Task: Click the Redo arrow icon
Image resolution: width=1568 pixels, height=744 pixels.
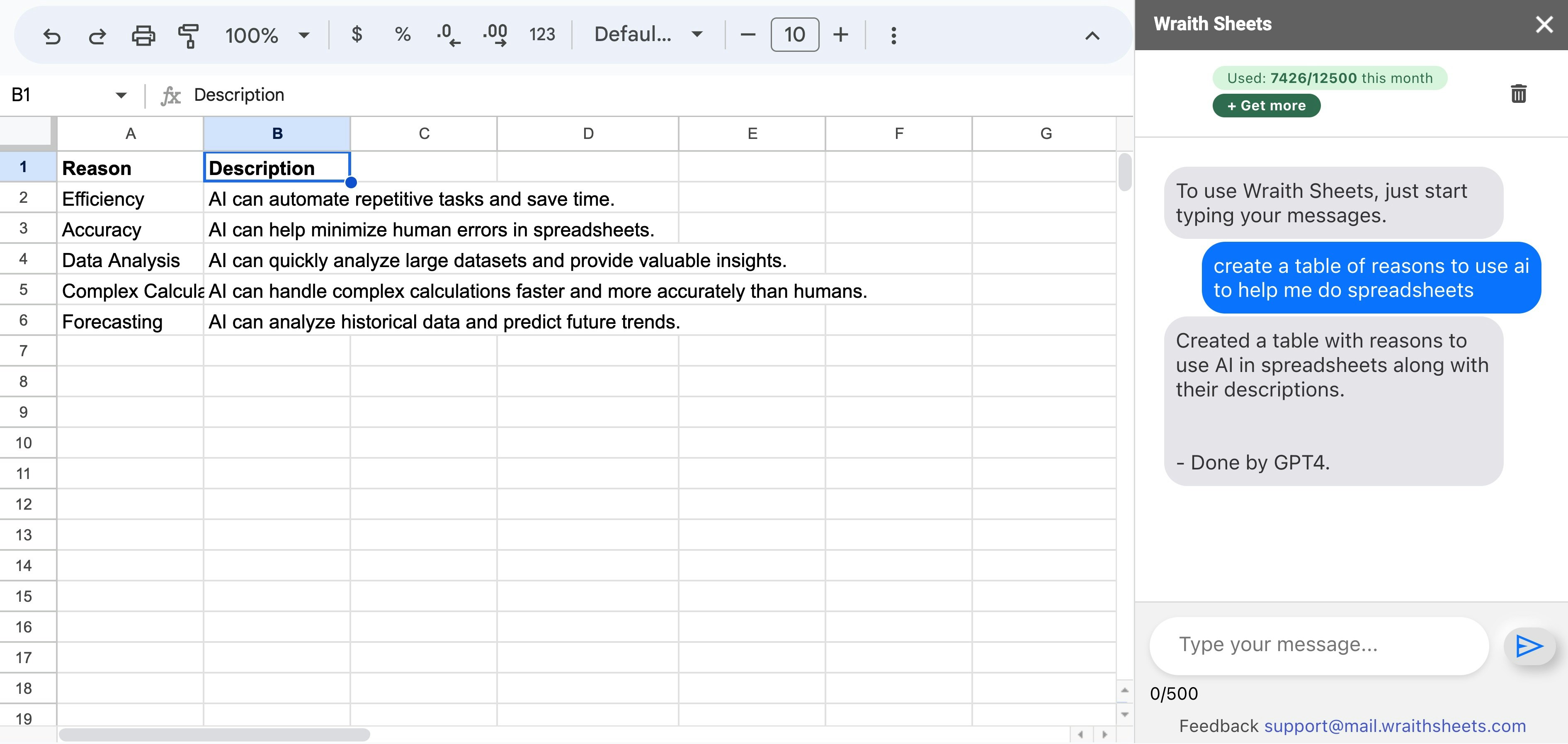Action: [x=97, y=36]
